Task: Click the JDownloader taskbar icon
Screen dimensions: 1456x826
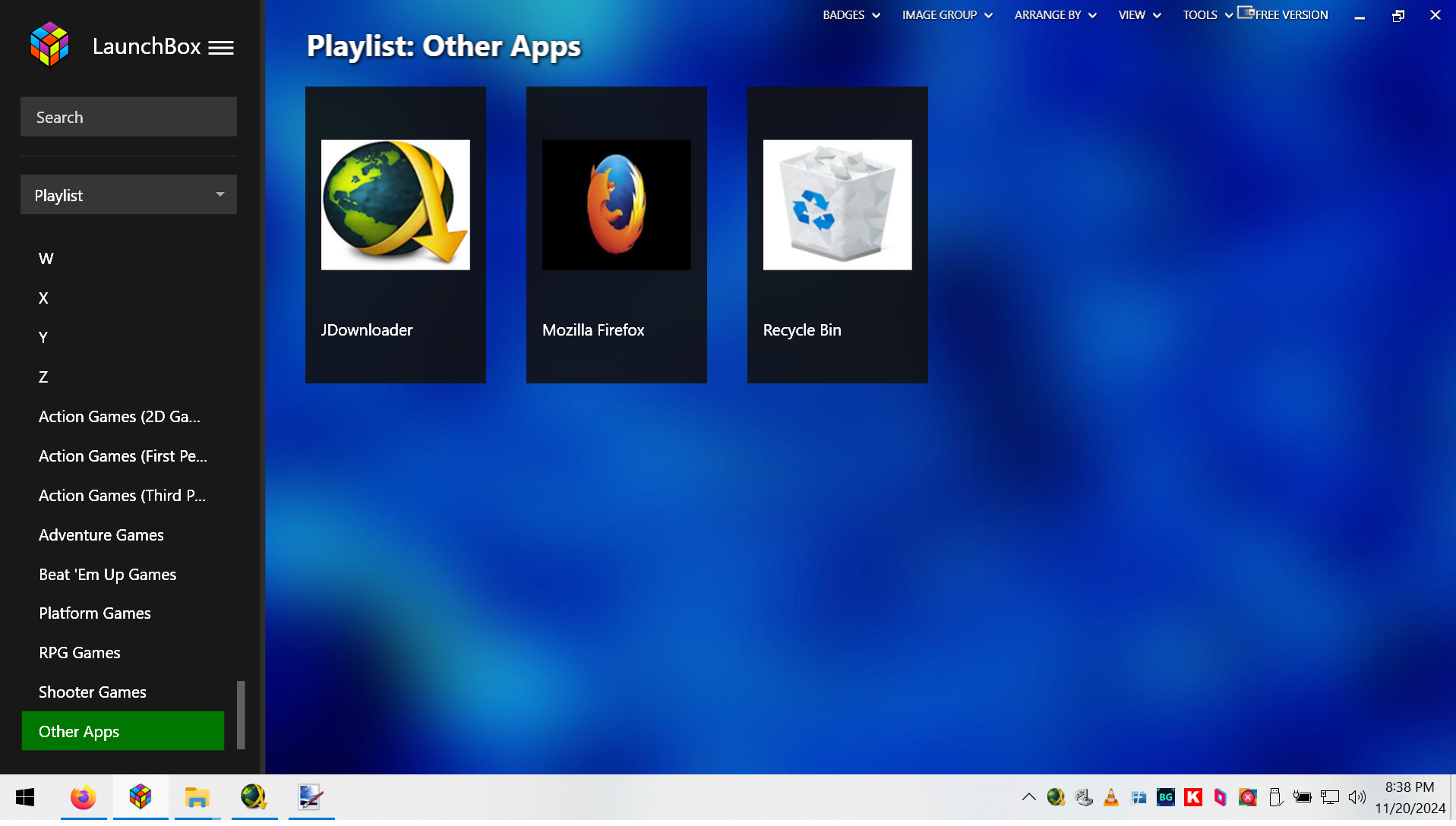Action: pyautogui.click(x=254, y=798)
